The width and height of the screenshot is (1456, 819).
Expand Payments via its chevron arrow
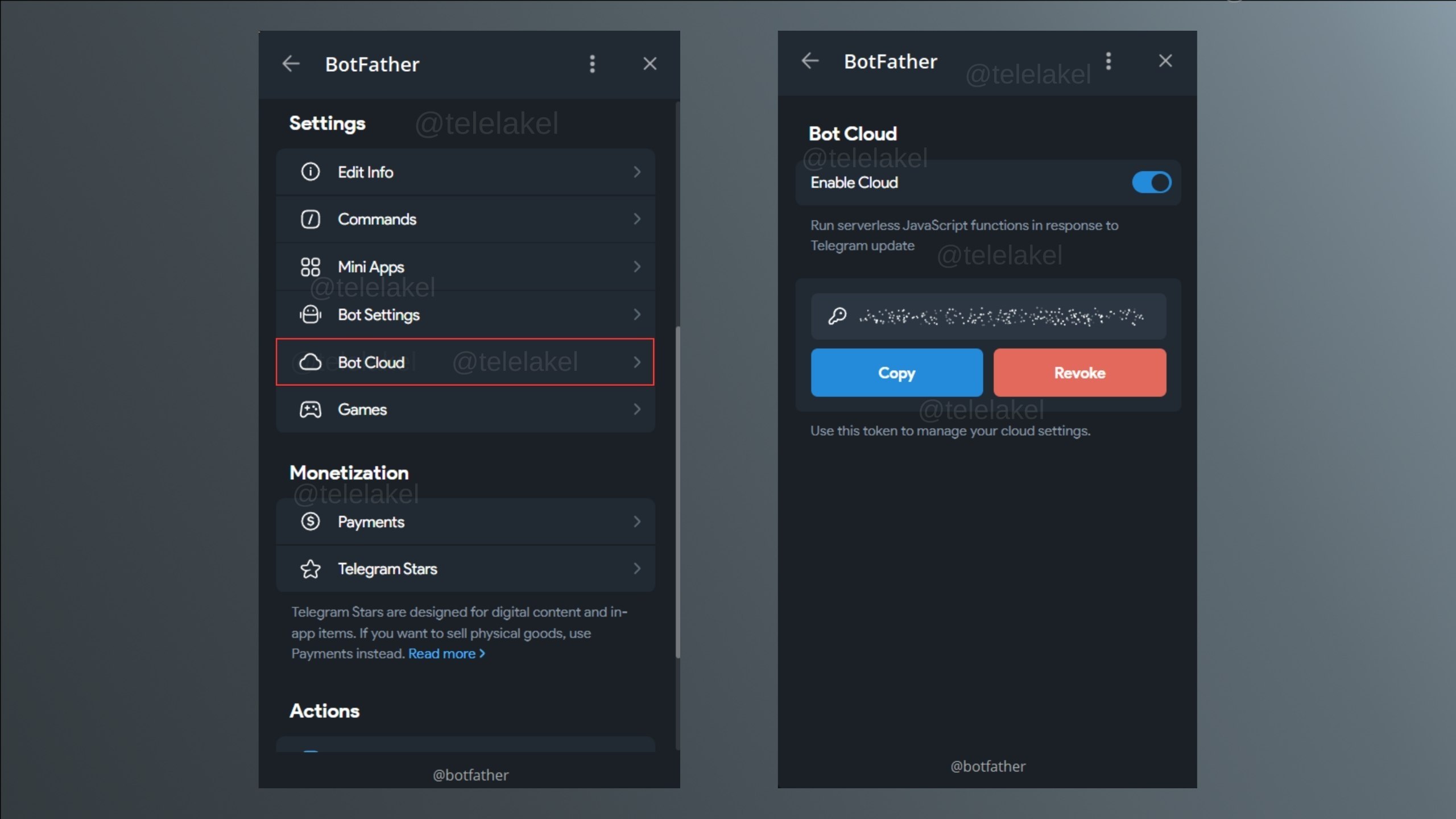637,522
